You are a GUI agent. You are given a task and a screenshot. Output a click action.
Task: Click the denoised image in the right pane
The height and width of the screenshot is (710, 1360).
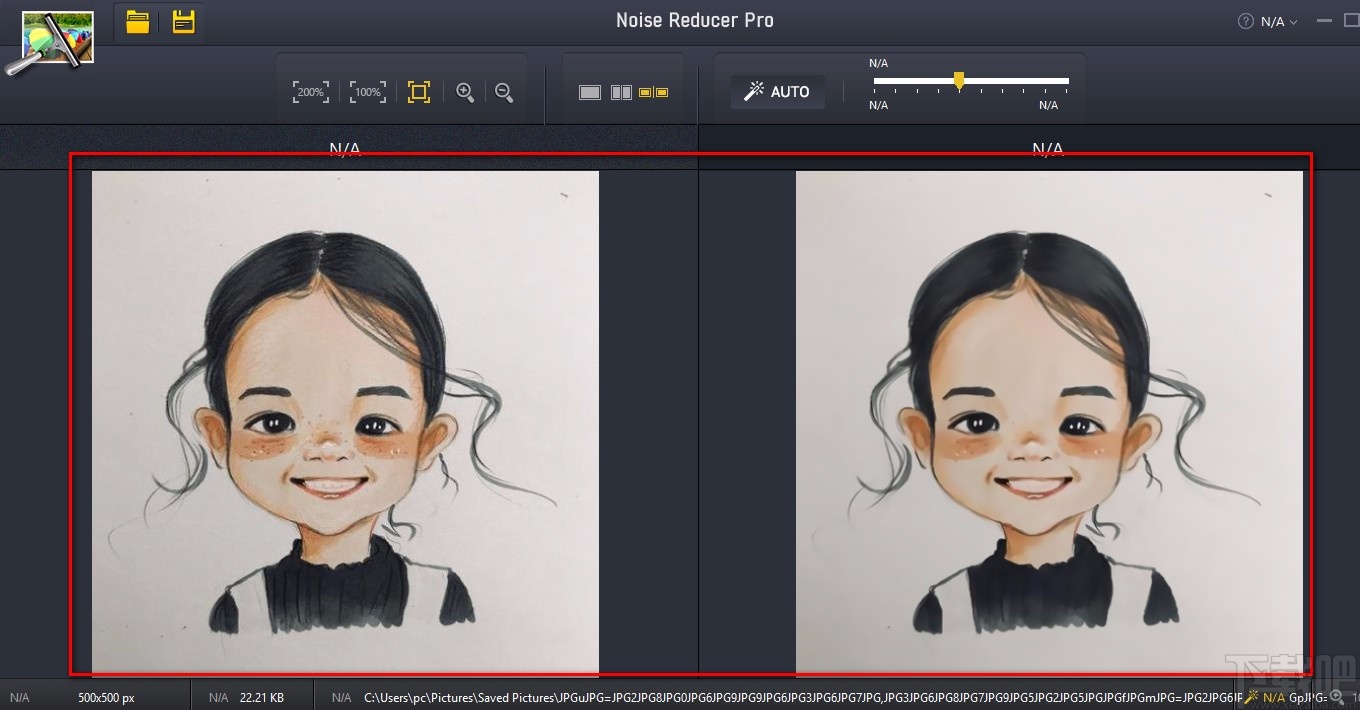pos(1048,420)
